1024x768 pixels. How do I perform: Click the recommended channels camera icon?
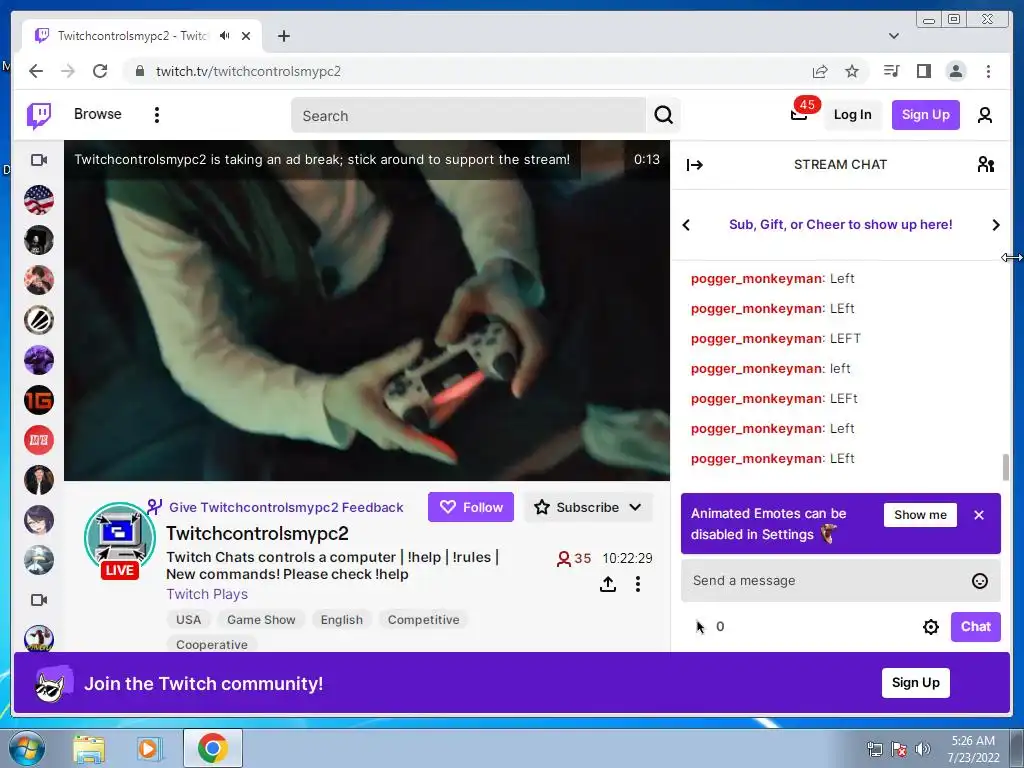39,600
